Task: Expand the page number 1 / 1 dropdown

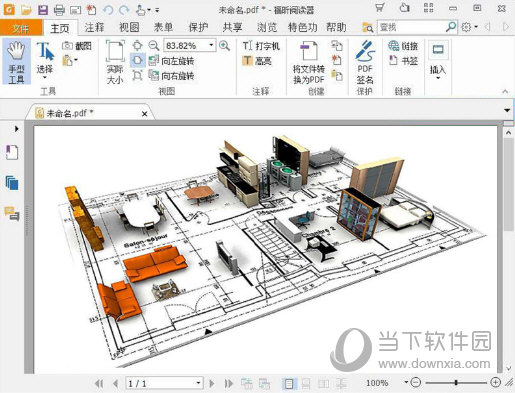Action: pos(198,383)
